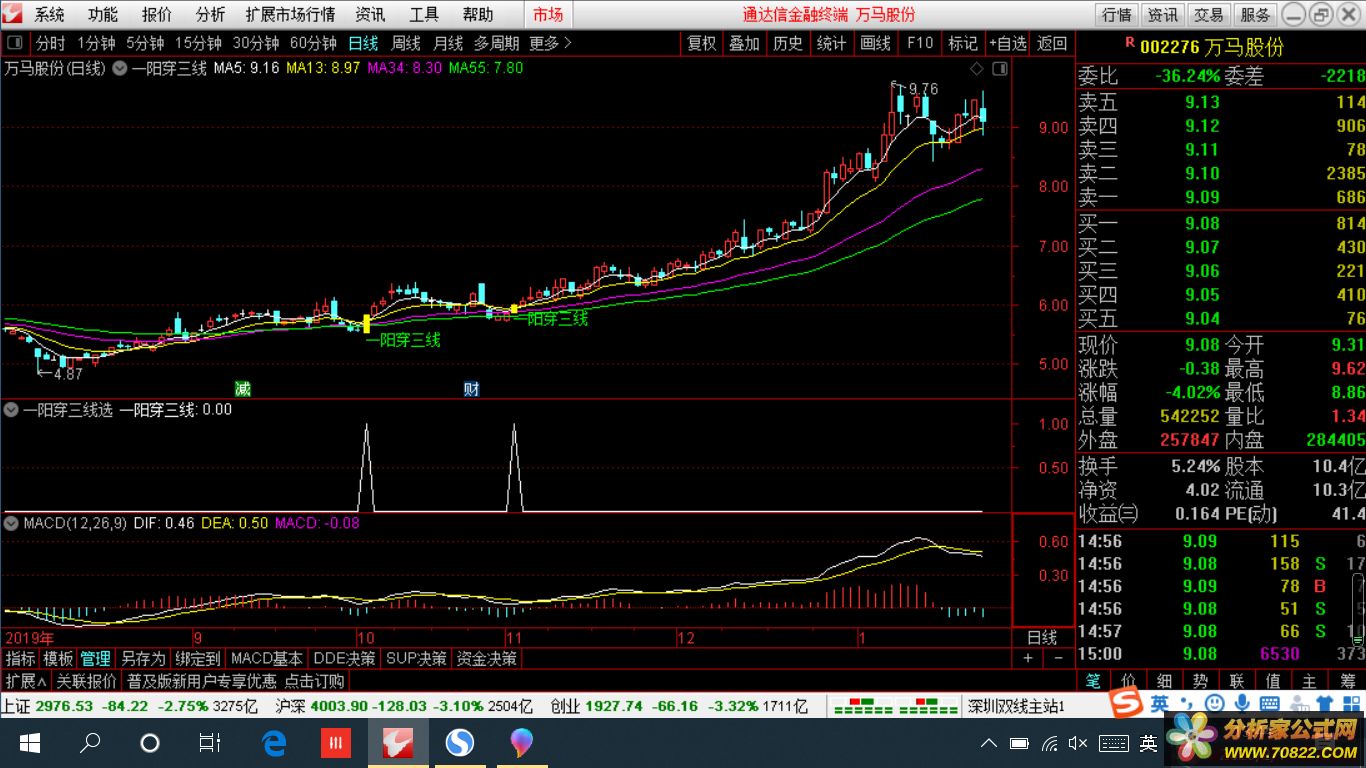The width and height of the screenshot is (1366, 768).
Task: Zoom in chart with plus button
Action: point(1028,658)
